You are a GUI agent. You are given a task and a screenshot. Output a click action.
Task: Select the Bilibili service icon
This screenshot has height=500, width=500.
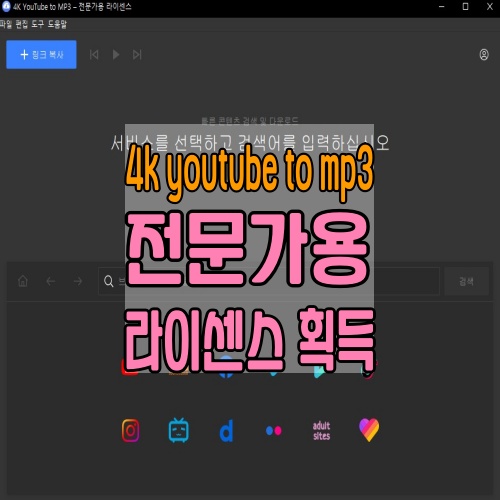[x=179, y=430]
